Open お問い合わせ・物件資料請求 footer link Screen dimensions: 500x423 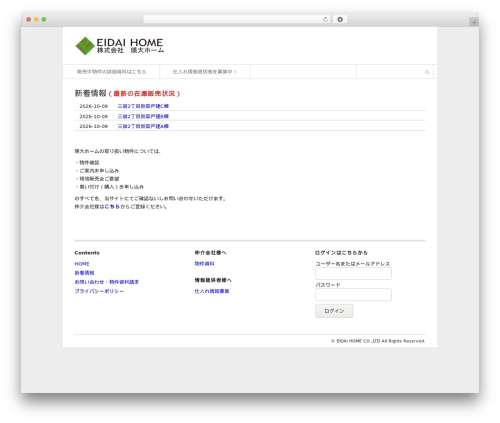coord(107,282)
